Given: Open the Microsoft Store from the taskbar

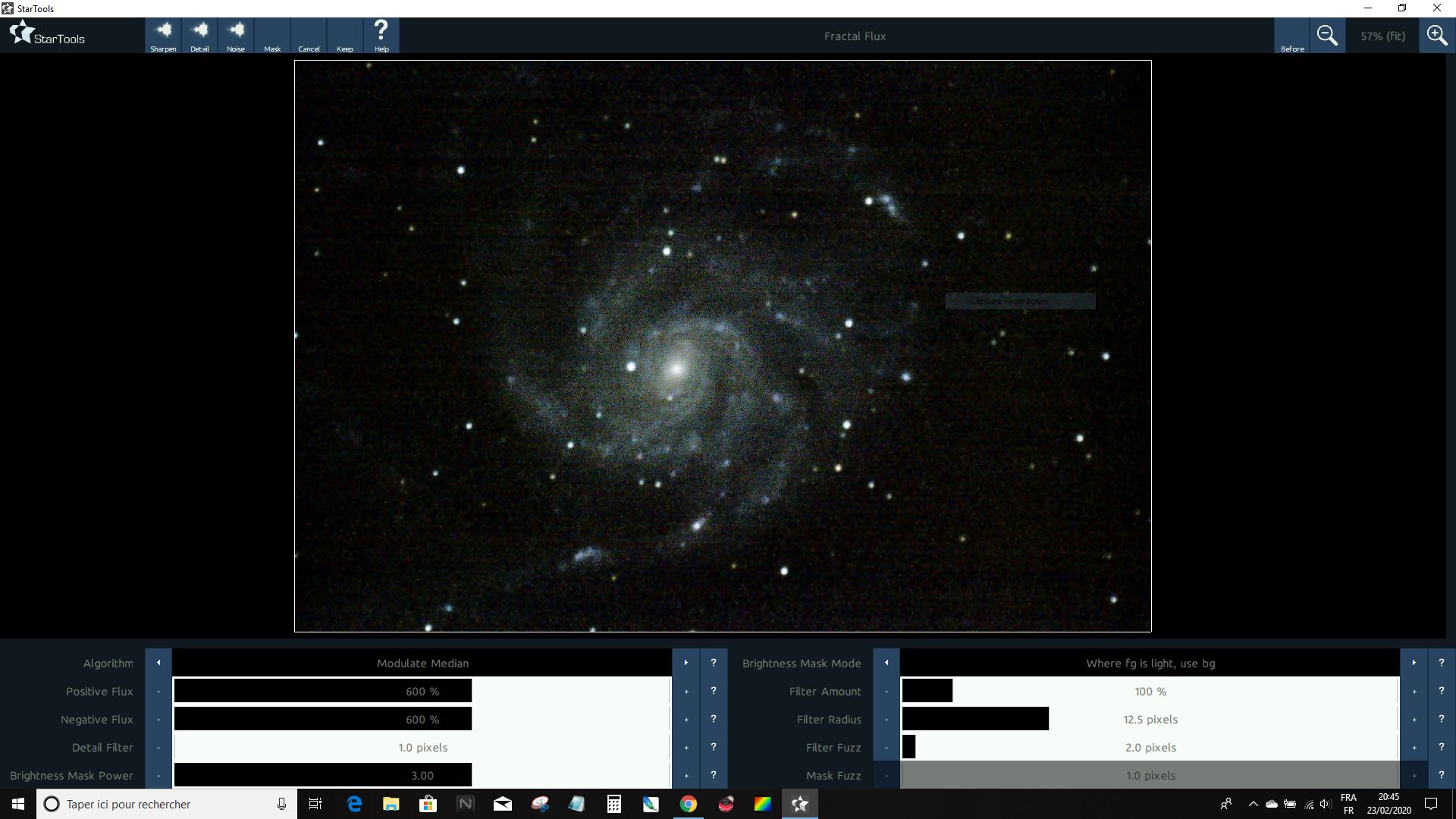Looking at the screenshot, I should (x=428, y=804).
